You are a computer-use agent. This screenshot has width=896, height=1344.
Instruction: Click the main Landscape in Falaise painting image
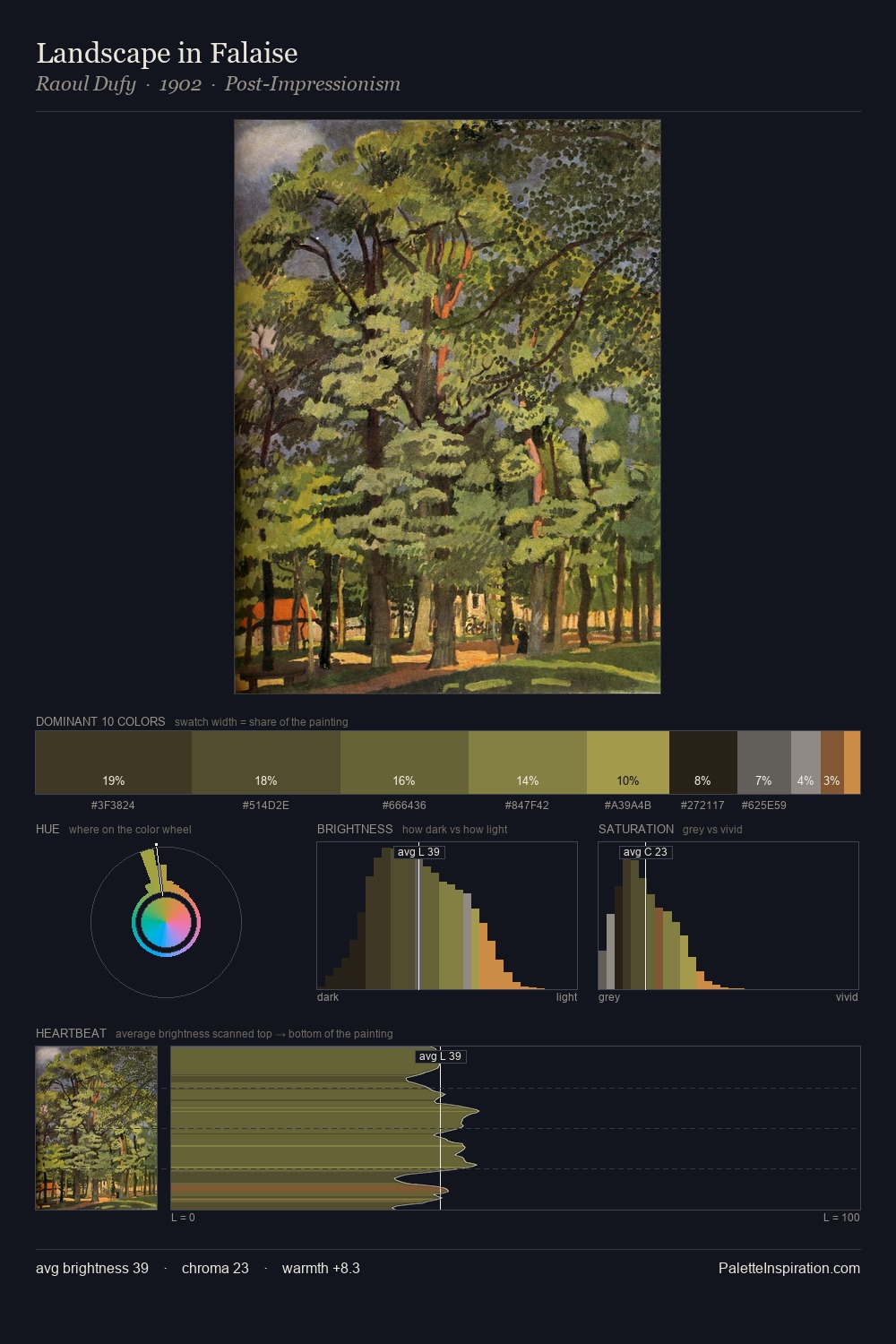click(447, 407)
